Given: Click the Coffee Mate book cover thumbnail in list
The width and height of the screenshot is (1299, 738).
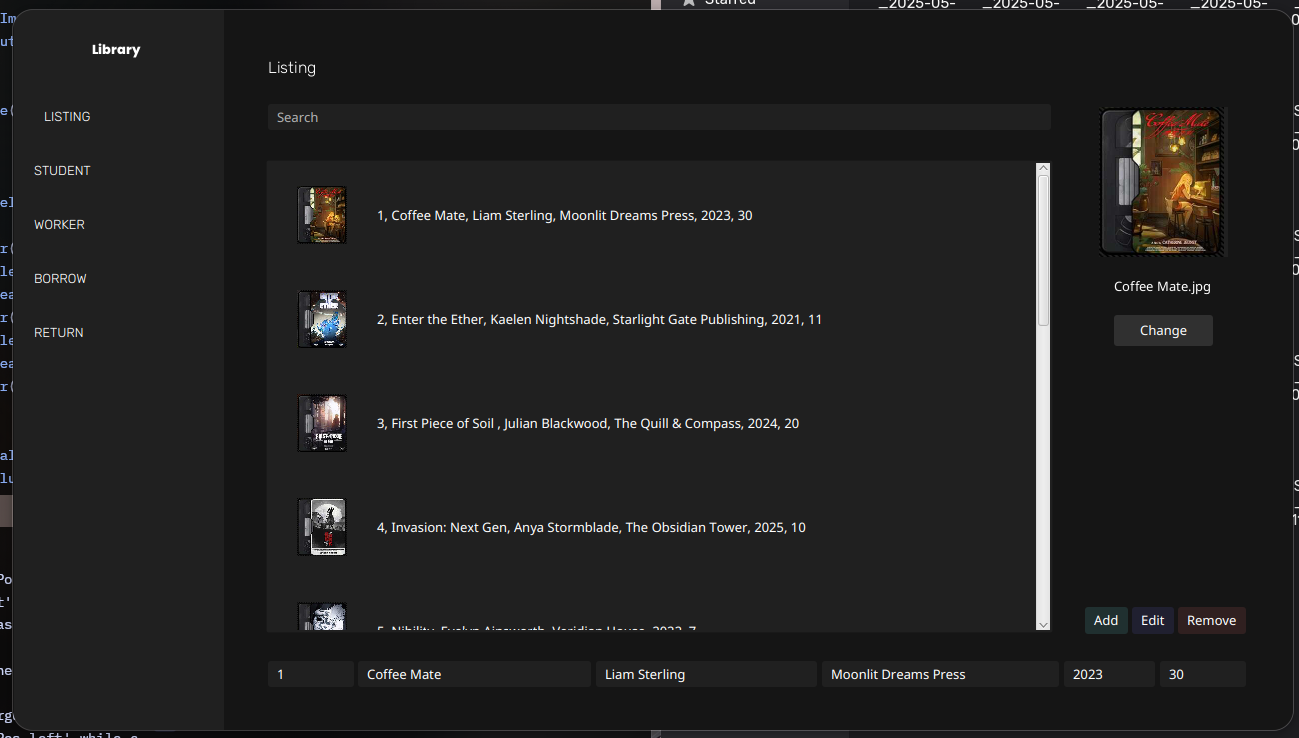Looking at the screenshot, I should click(x=322, y=215).
